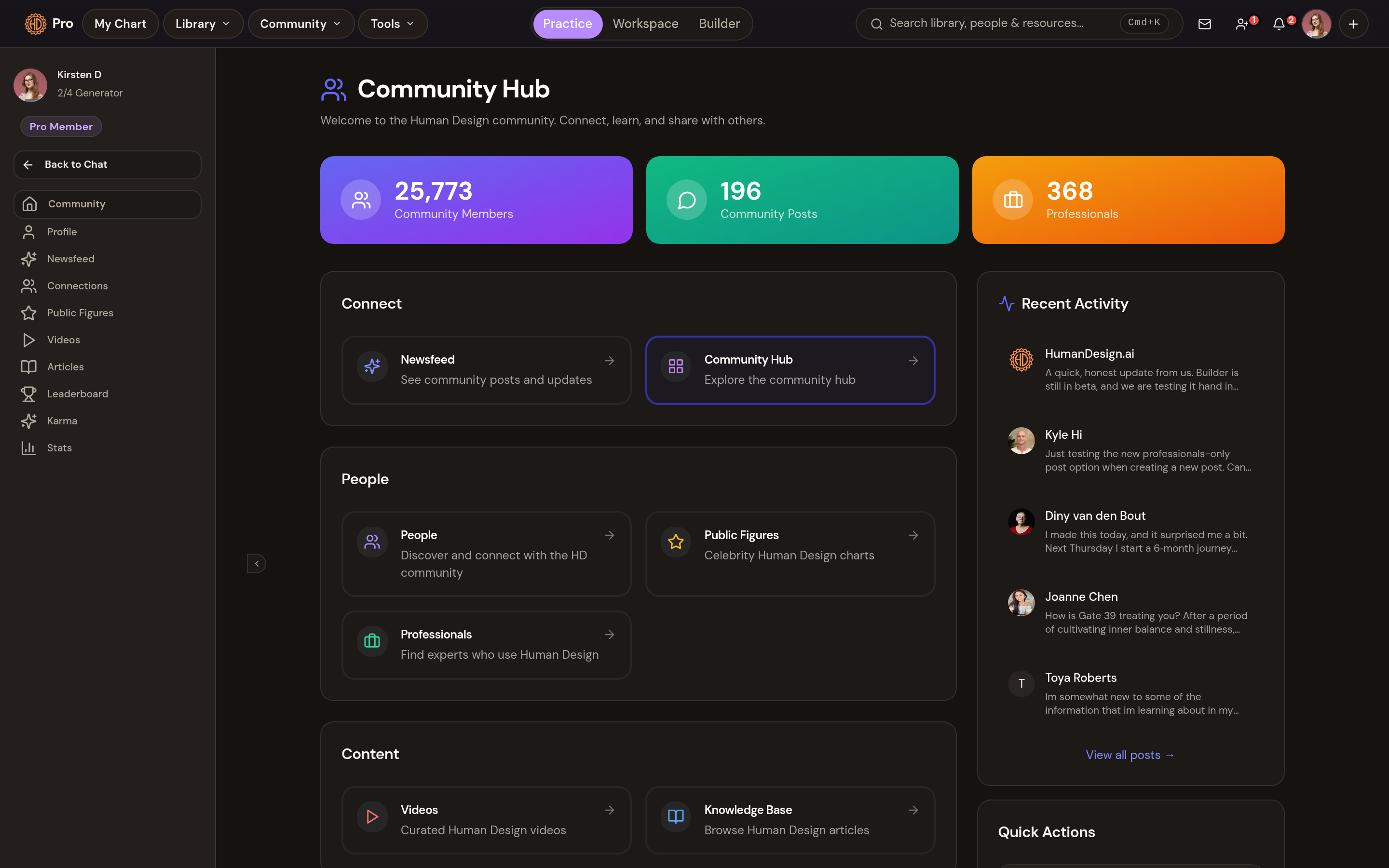The width and height of the screenshot is (1389, 868).
Task: Collapse the sidebar with chevron button
Action: (x=257, y=564)
